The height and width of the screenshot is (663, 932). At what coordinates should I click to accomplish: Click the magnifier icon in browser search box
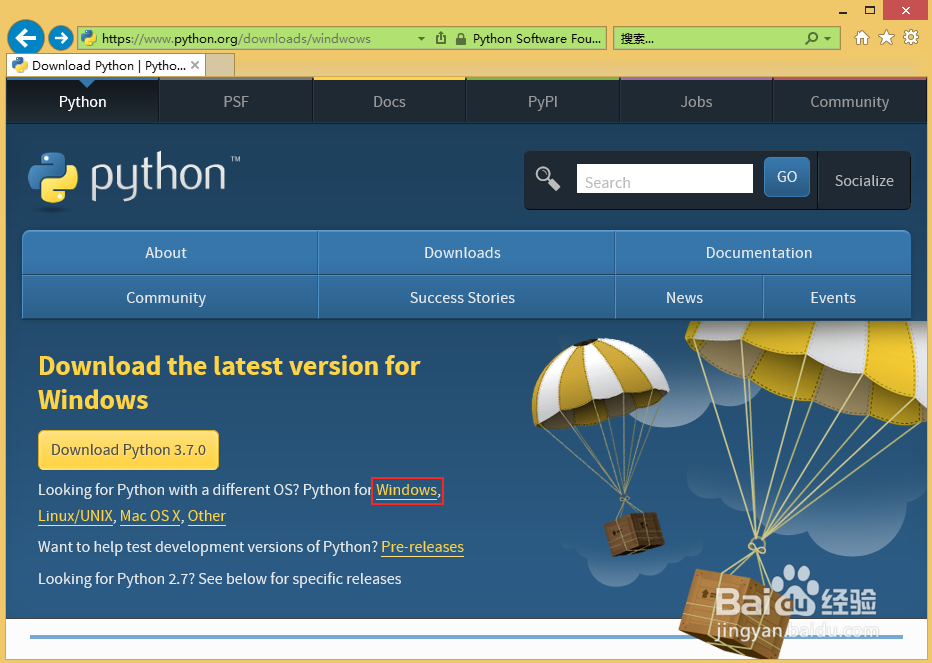click(811, 39)
